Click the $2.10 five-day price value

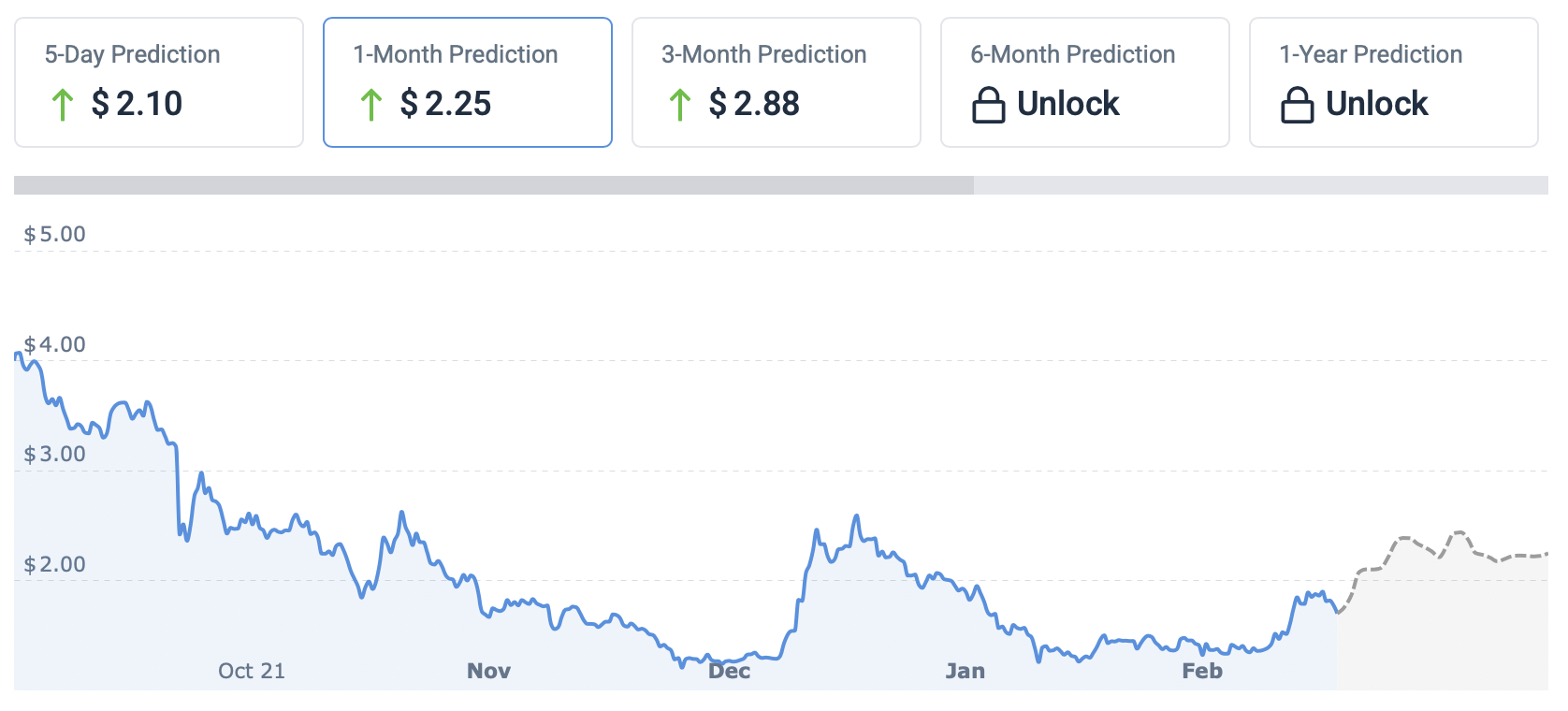[137, 104]
